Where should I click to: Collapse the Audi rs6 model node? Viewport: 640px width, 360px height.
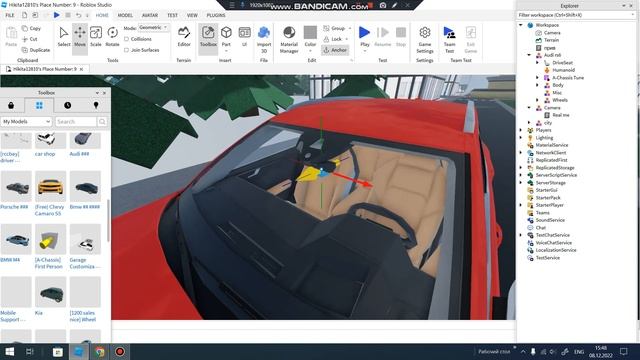click(529, 55)
